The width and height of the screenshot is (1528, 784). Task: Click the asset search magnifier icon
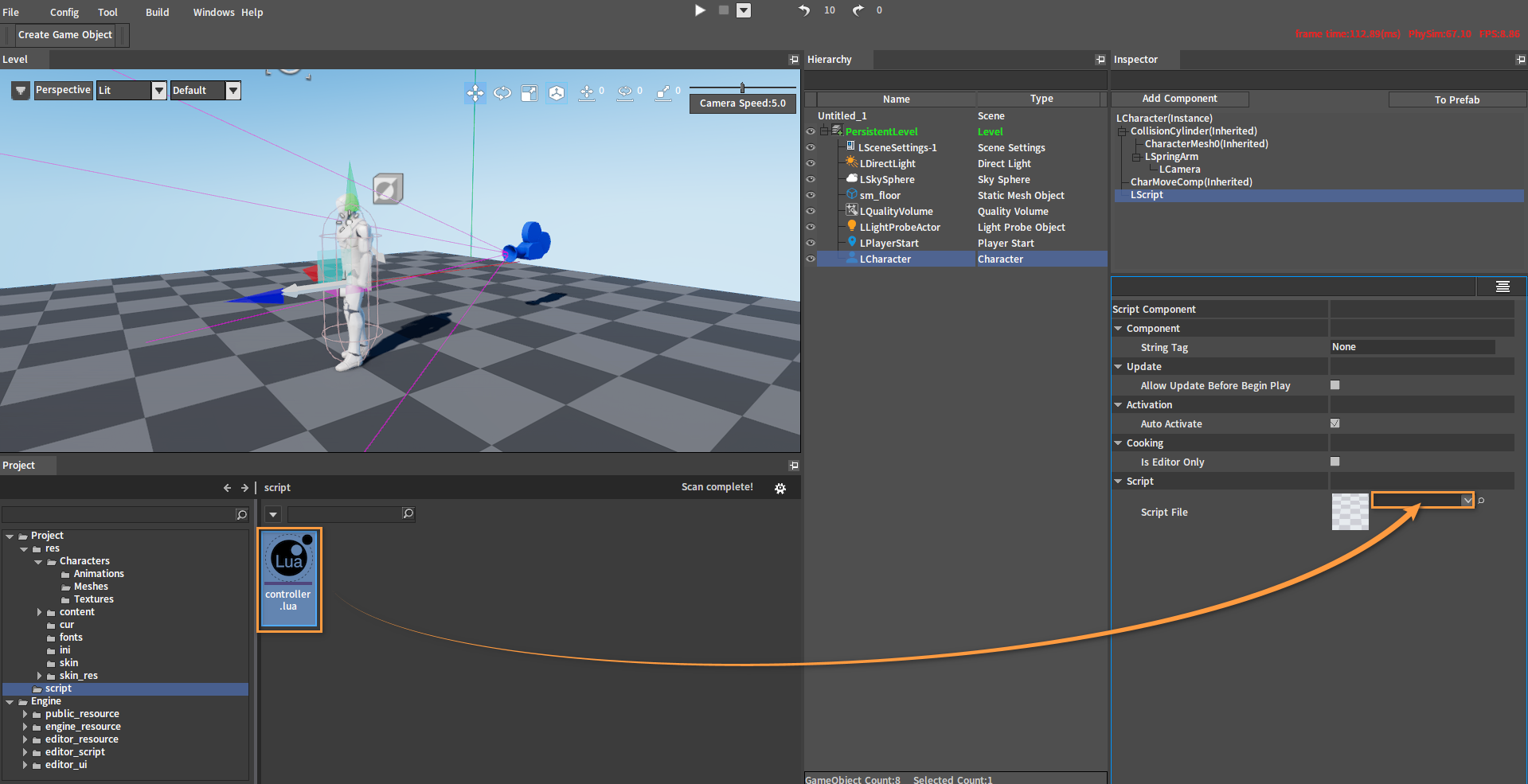point(408,514)
